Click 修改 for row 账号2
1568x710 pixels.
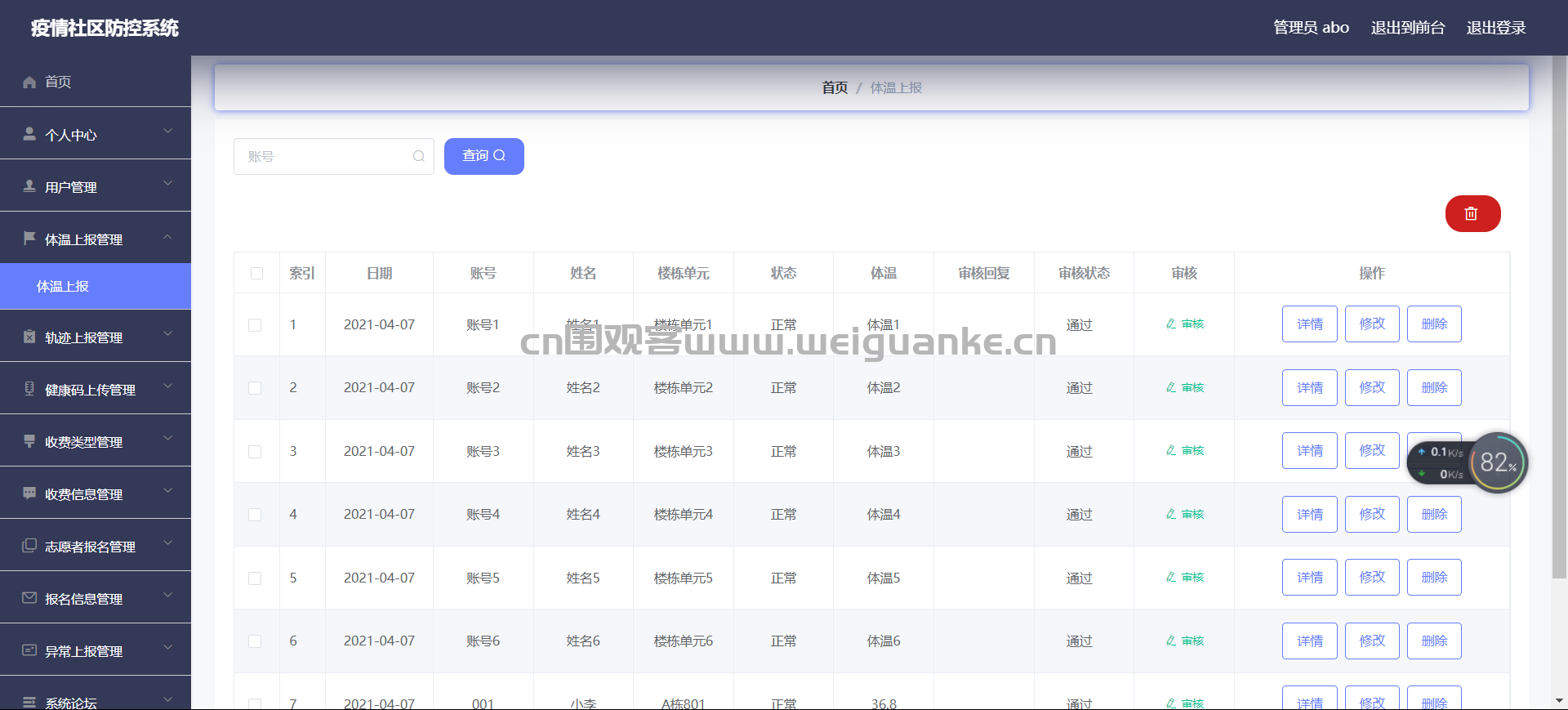pos(1372,387)
